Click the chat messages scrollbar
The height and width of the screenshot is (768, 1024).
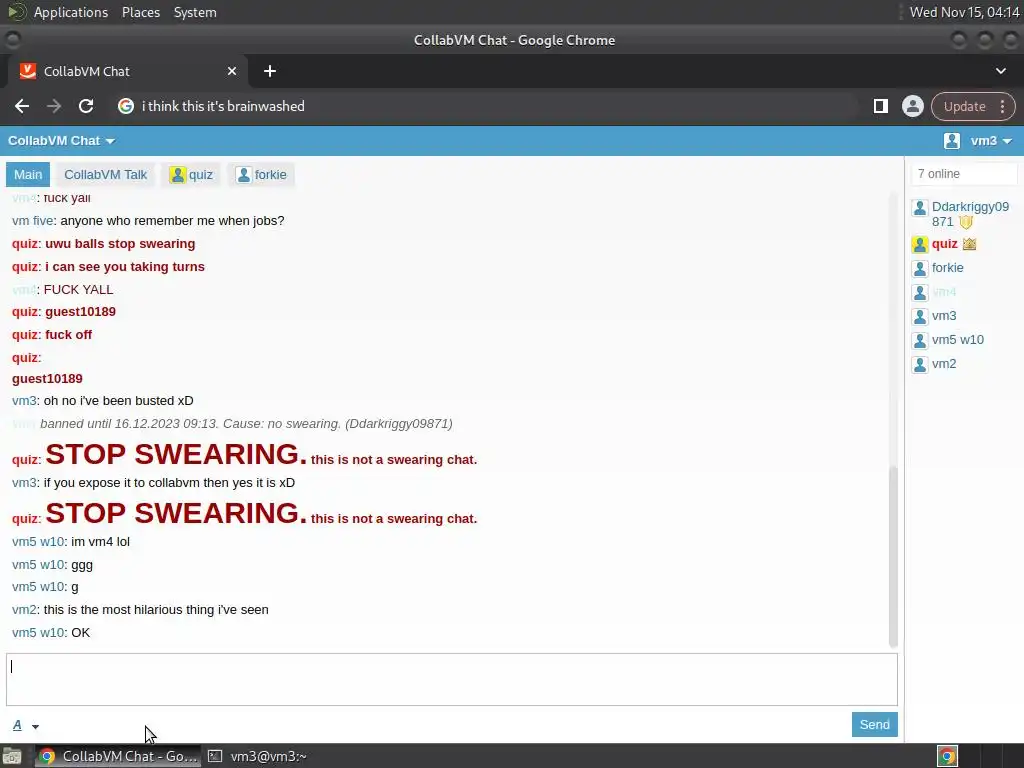pyautogui.click(x=893, y=555)
